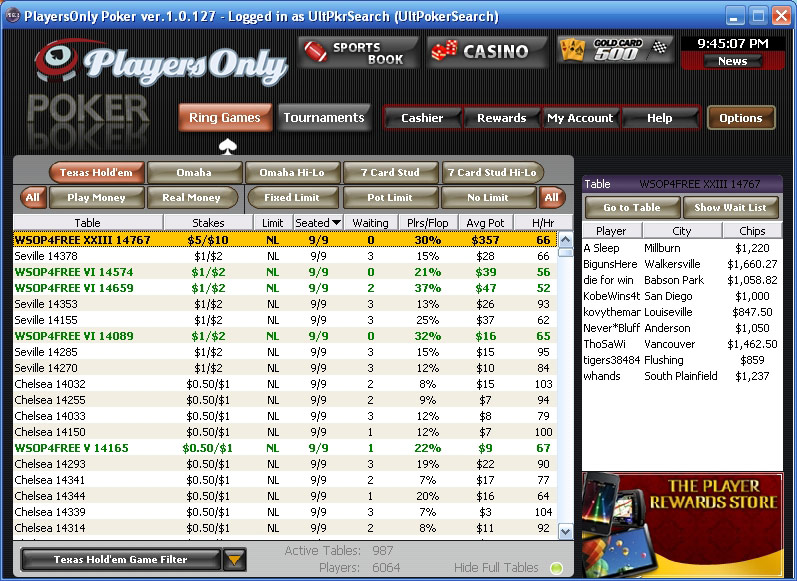The height and width of the screenshot is (581, 797).
Task: Open the Help menu
Action: click(660, 118)
